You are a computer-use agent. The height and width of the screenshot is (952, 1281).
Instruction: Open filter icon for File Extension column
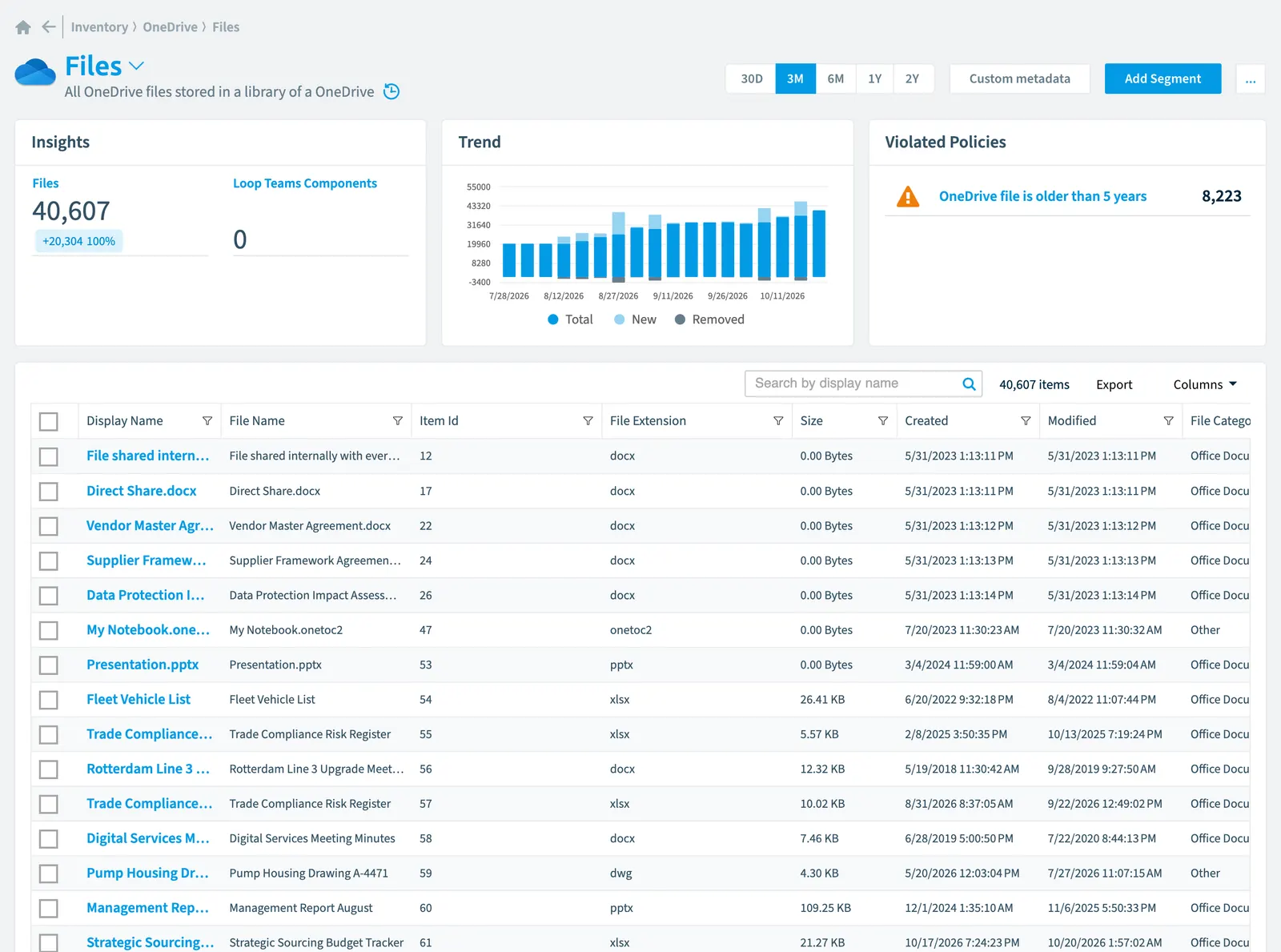(x=778, y=421)
